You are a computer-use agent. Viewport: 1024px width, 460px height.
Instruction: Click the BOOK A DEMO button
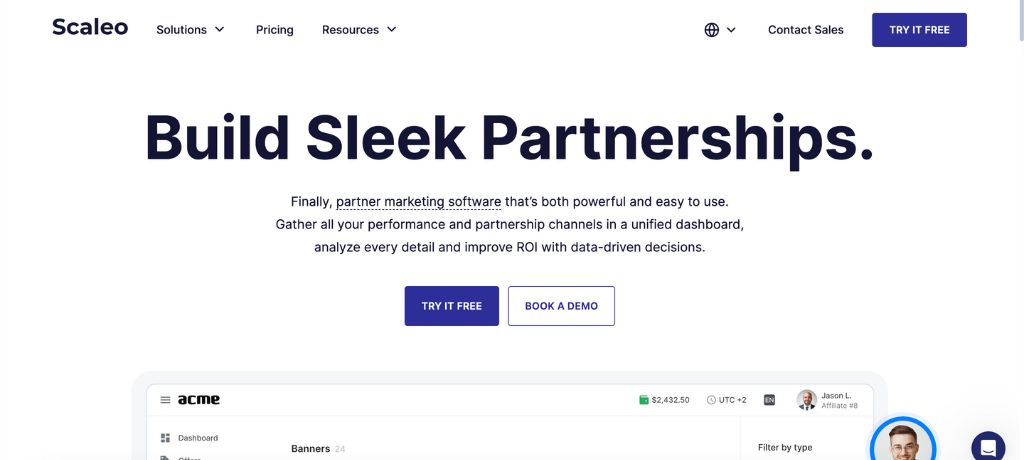[561, 306]
